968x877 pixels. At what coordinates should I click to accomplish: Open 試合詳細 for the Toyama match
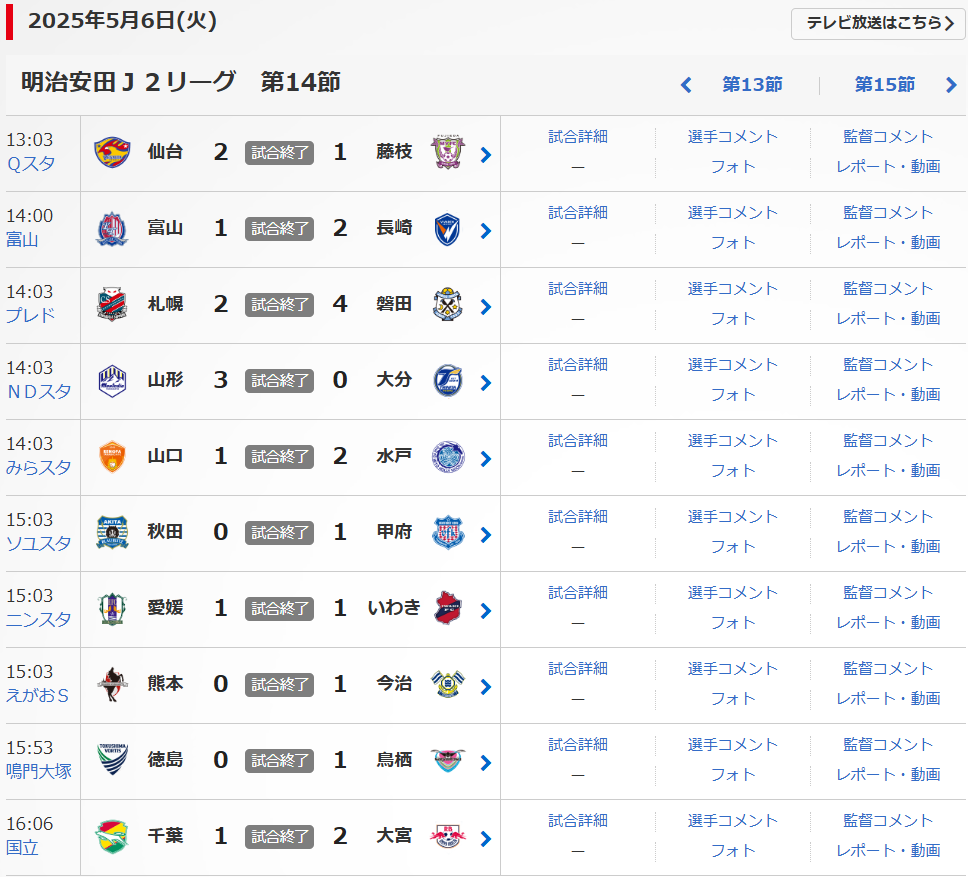[x=578, y=212]
